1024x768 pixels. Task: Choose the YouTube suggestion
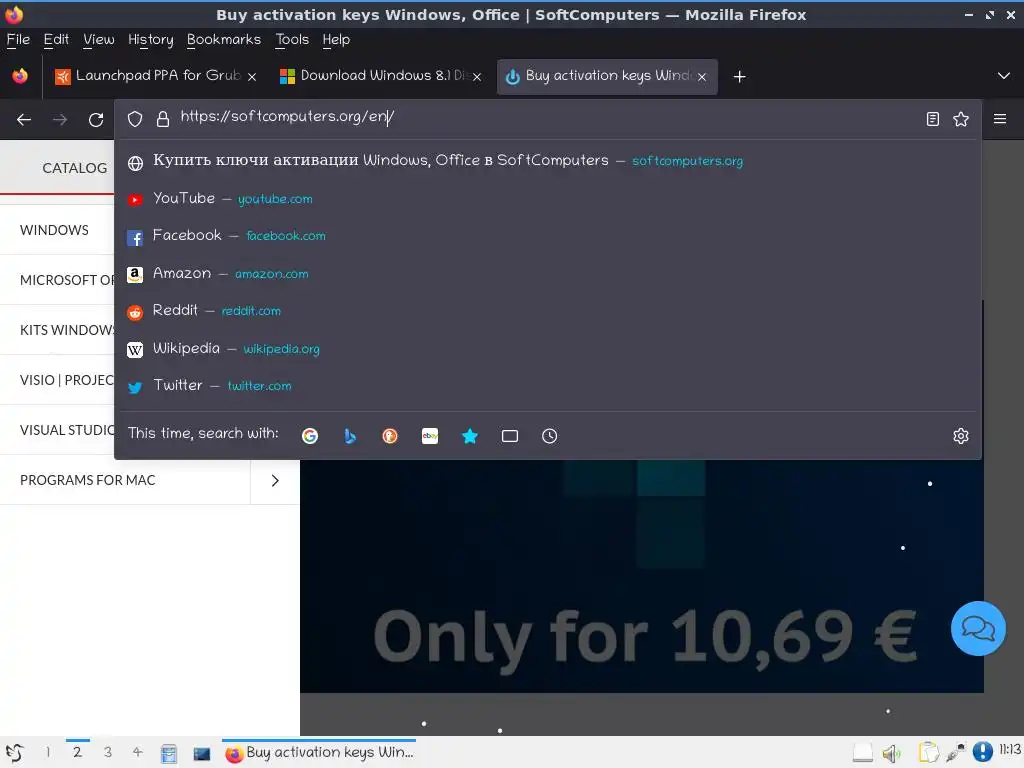click(548, 199)
